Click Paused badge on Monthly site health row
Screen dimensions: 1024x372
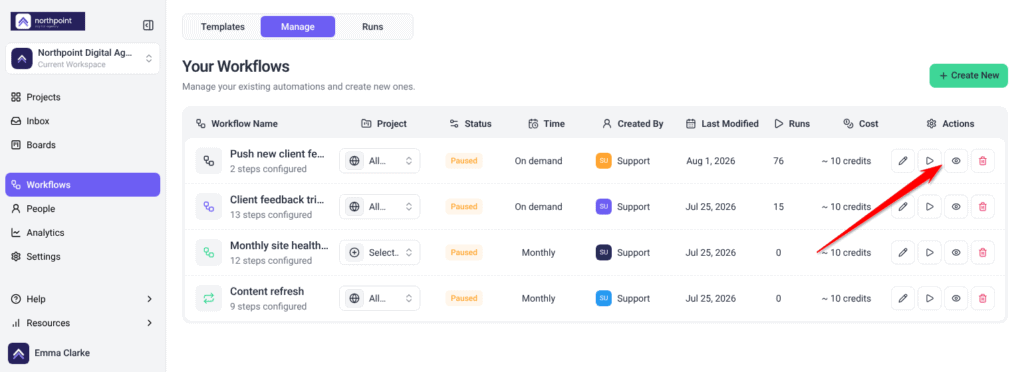point(464,253)
